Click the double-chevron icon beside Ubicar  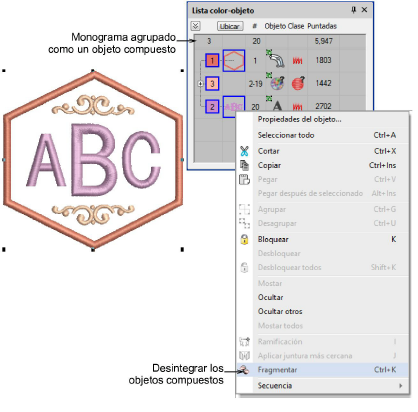pyautogui.click(x=196, y=26)
